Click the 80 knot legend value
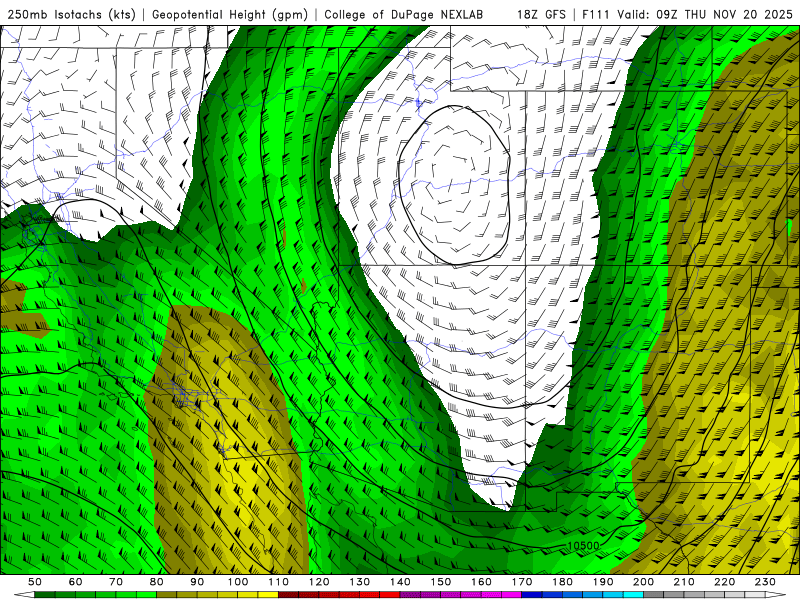Screen dimensions: 800x600 (x=157, y=582)
